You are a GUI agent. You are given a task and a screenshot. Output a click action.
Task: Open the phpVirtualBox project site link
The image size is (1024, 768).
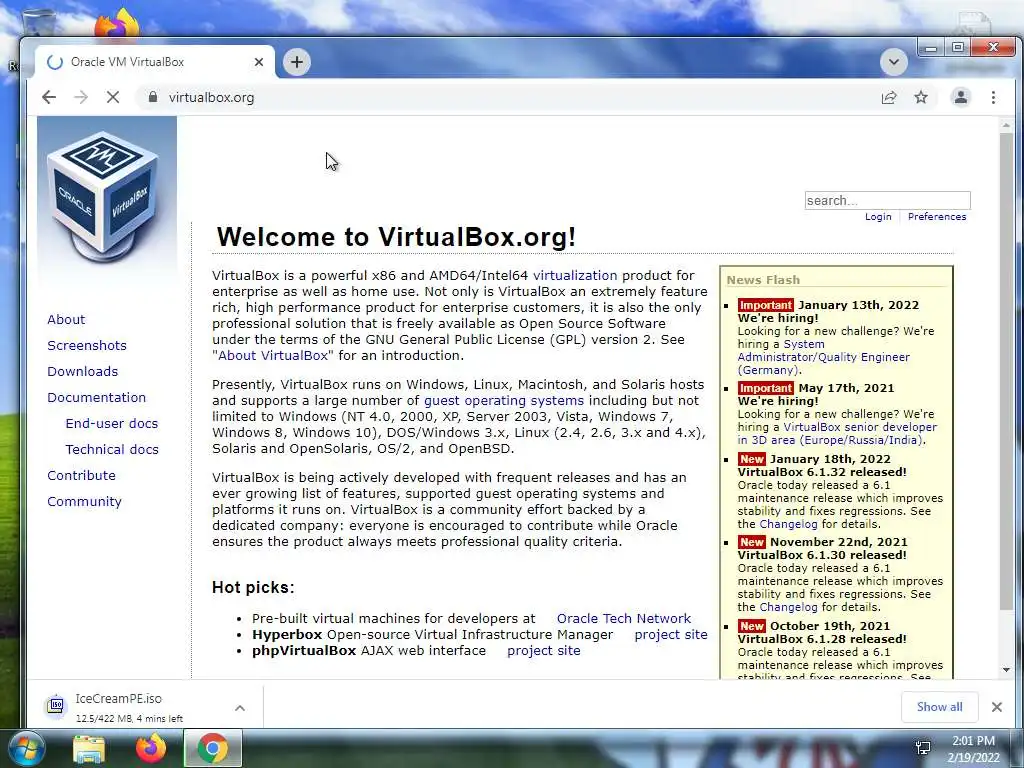tap(543, 651)
